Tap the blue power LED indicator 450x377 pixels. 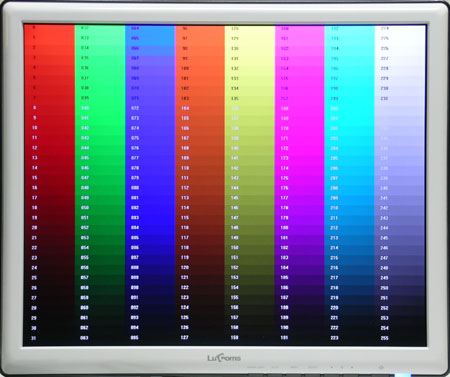tap(403, 375)
